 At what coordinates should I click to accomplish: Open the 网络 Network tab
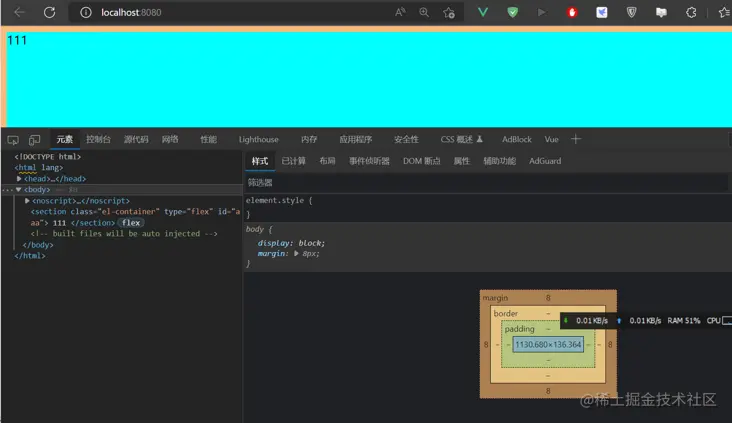point(170,139)
